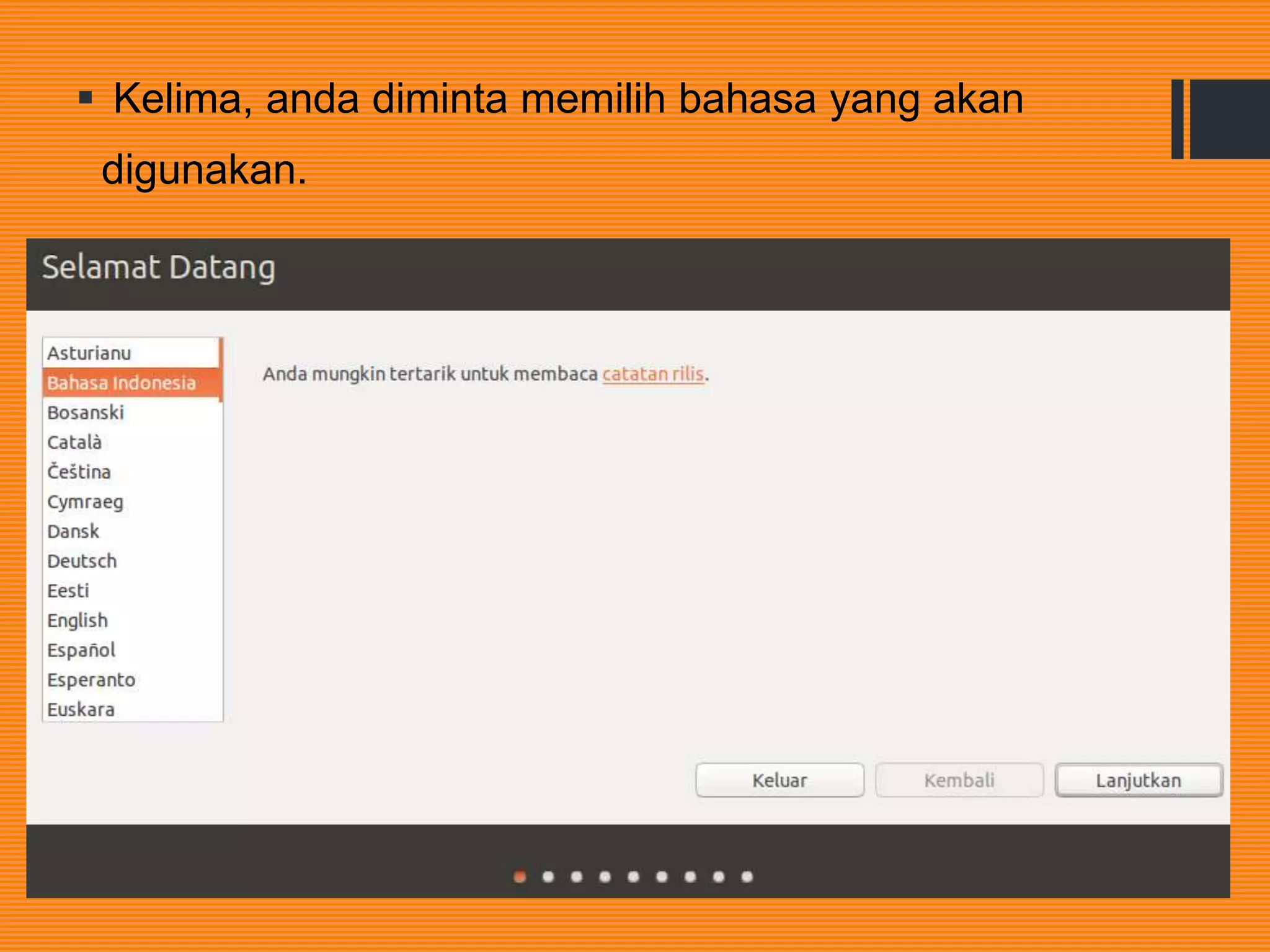This screenshot has height=952, width=1270.
Task: Choose Cymraeg language entry
Action: (131, 502)
